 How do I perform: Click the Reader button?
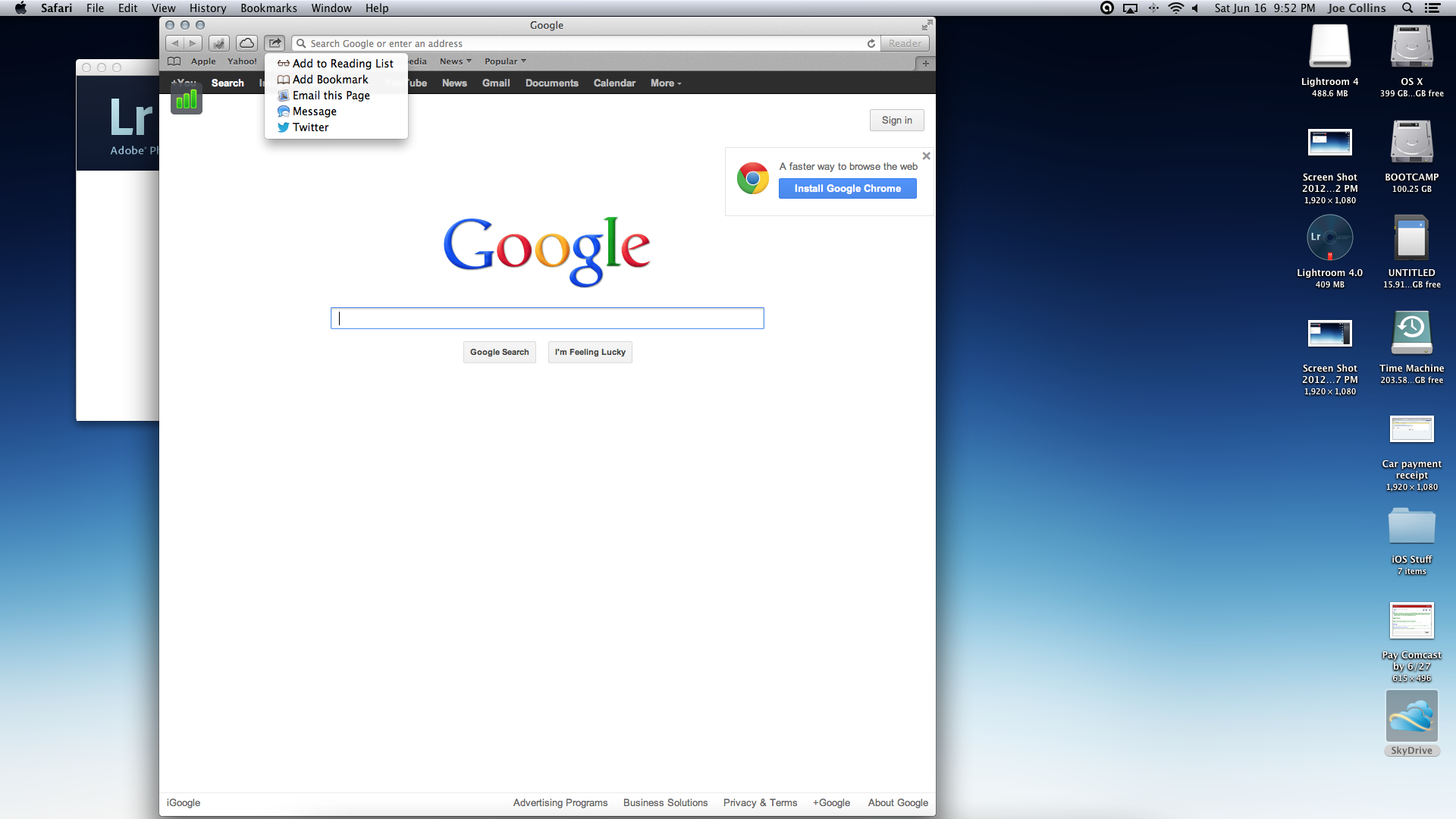click(905, 43)
